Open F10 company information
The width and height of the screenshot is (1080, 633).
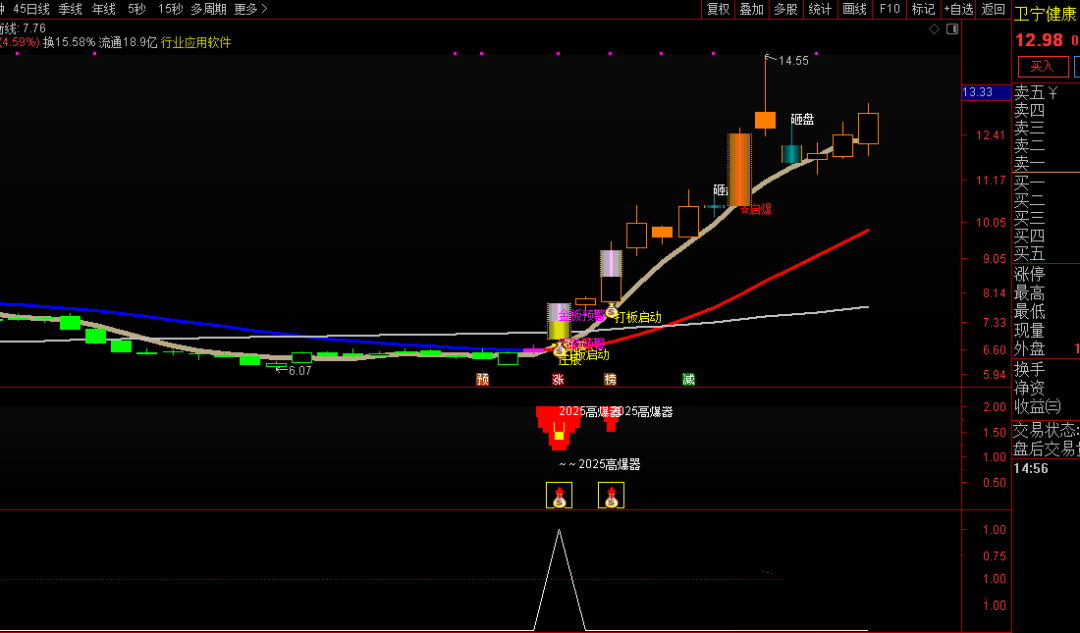coord(888,9)
